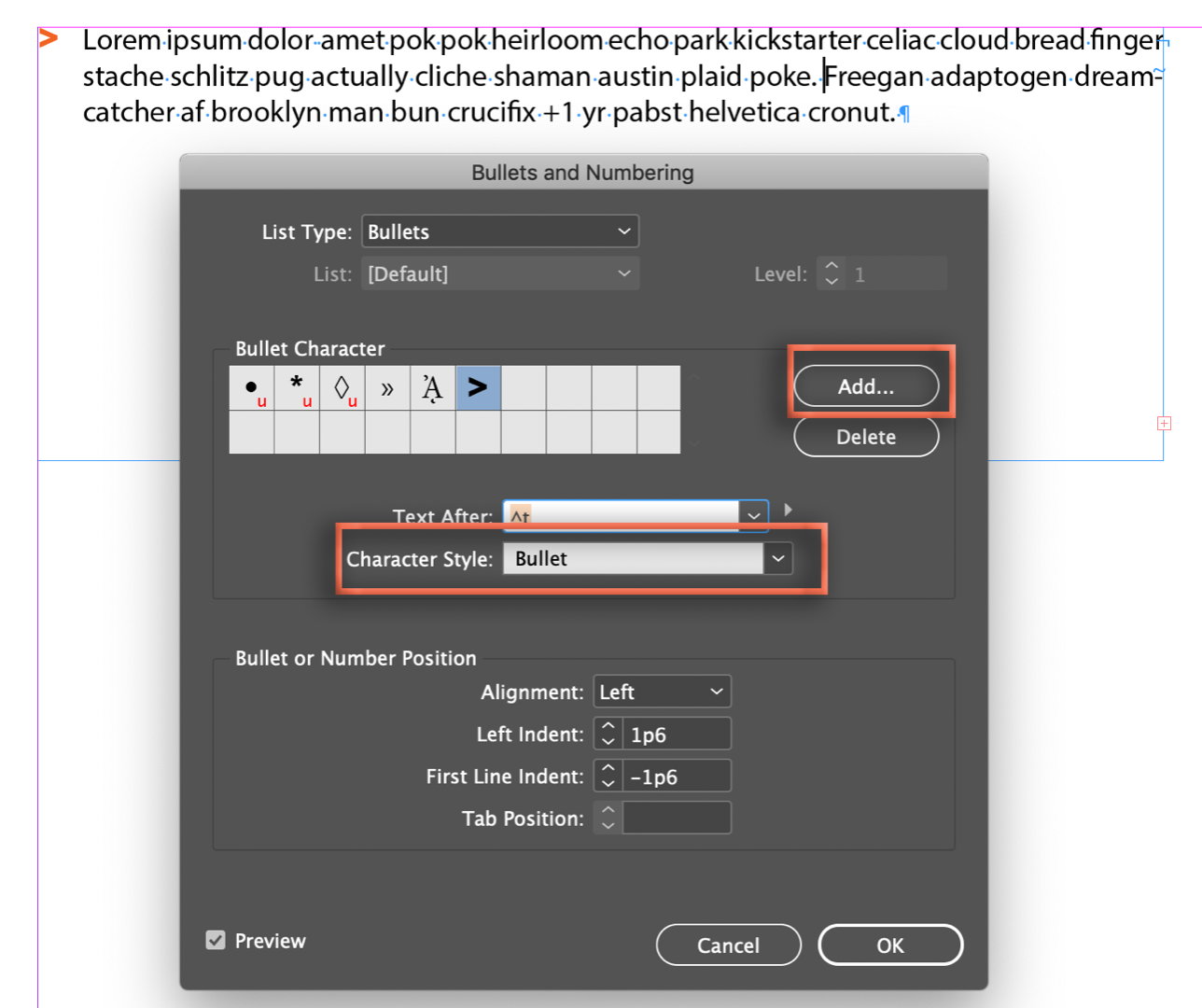Click the Add... button

[866, 386]
